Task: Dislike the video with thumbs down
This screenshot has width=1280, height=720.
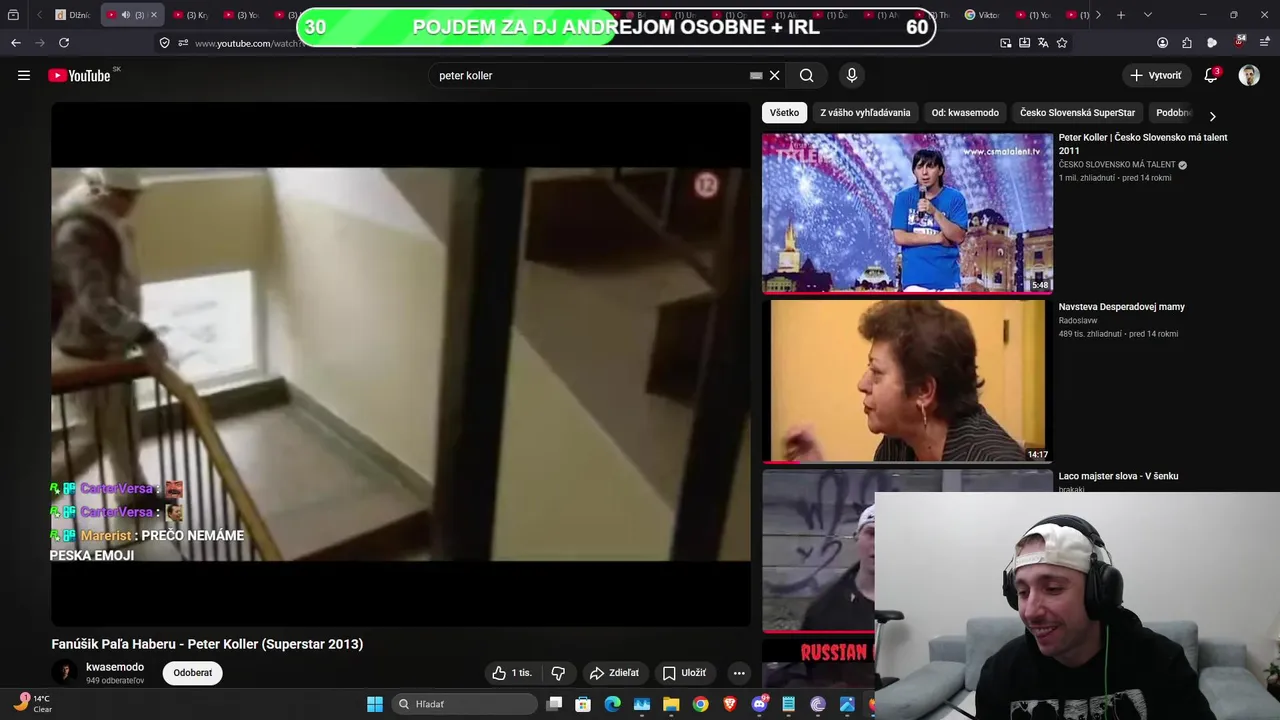Action: (x=559, y=673)
